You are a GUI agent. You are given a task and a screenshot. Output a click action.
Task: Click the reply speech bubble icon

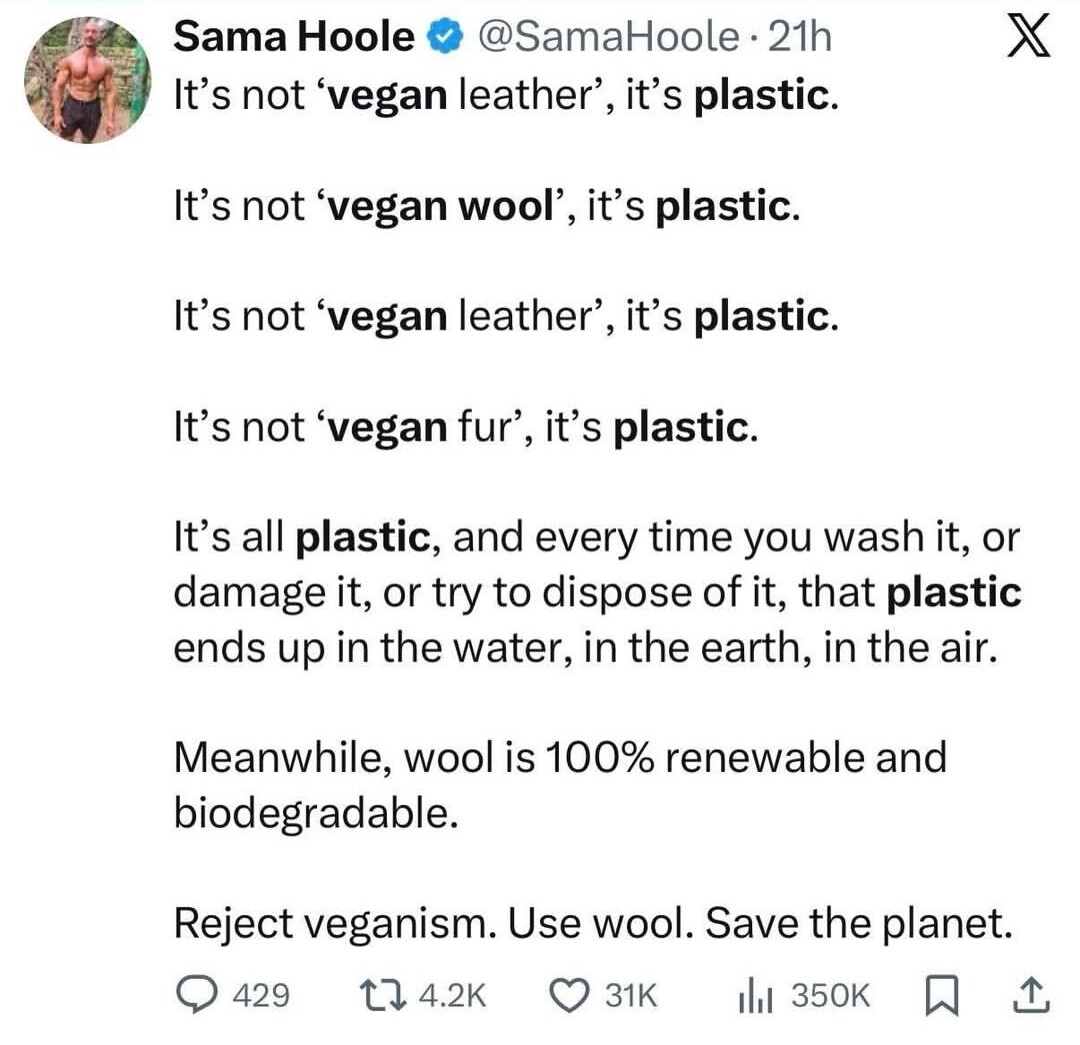197,994
